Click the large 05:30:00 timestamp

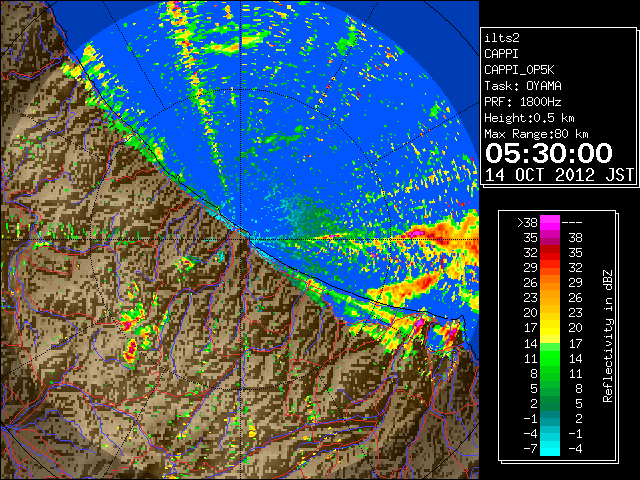[x=549, y=153]
